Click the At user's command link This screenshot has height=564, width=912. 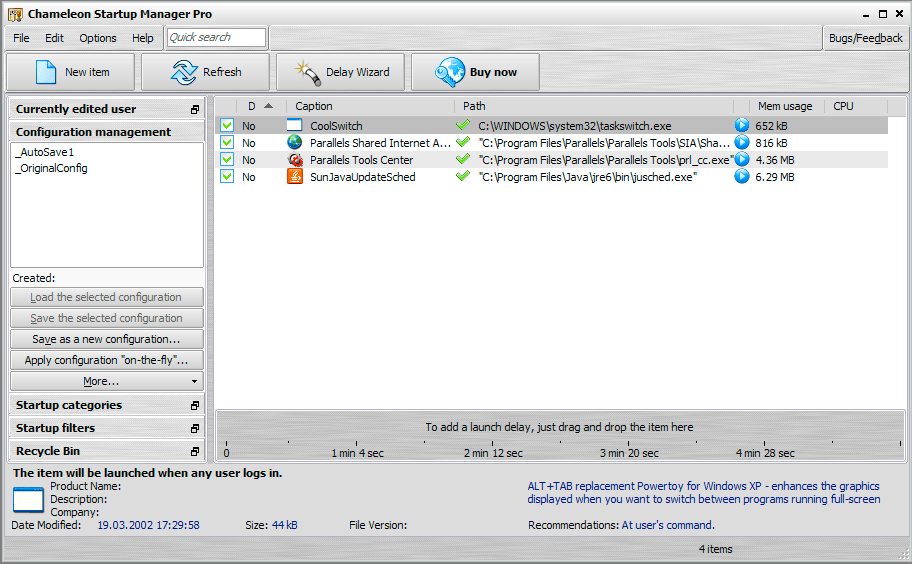click(667, 525)
